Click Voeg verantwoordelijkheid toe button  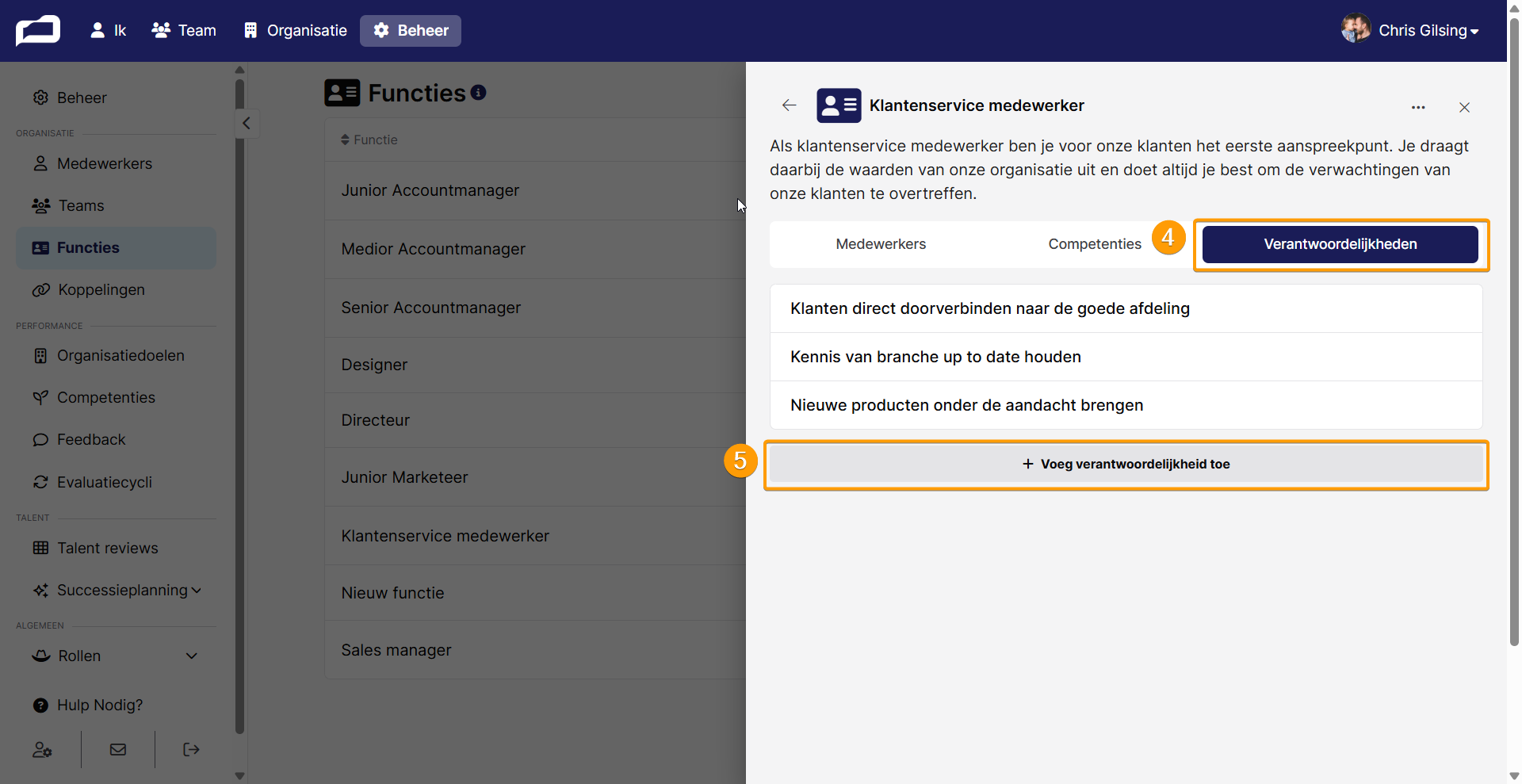tap(1126, 464)
